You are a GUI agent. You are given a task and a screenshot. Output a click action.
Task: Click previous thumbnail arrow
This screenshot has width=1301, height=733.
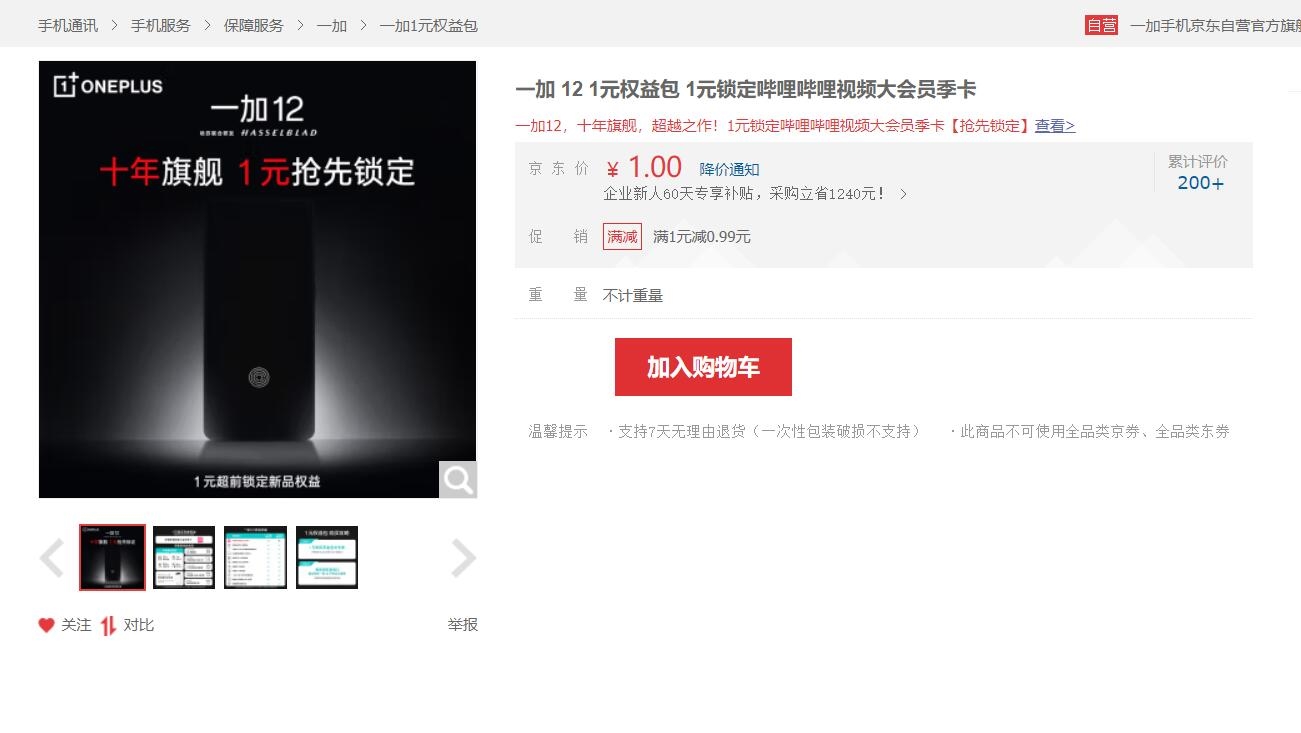[52, 558]
